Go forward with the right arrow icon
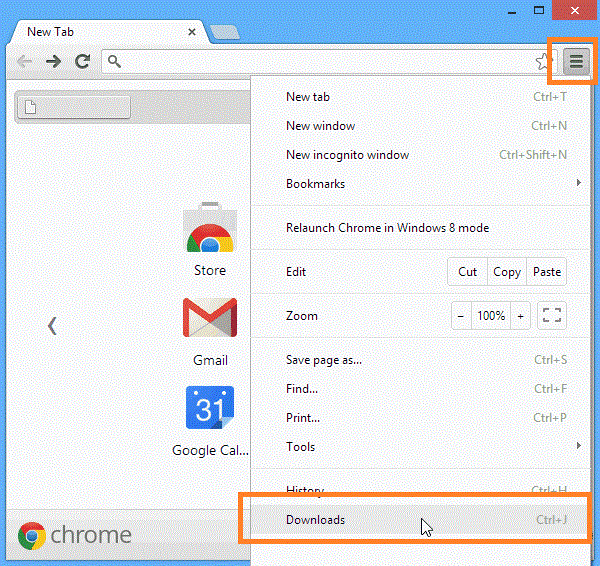600x566 pixels. point(53,61)
